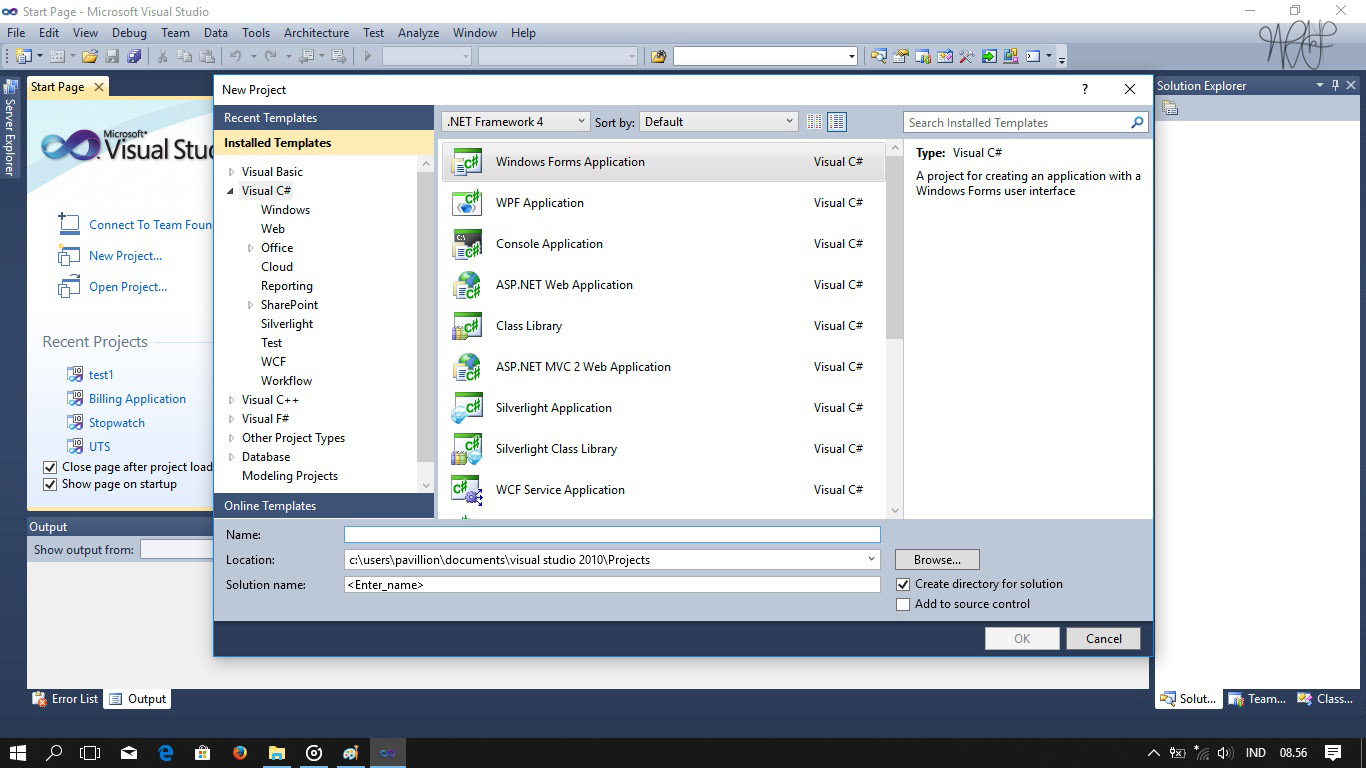Click the Open File toolbar icon
The width and height of the screenshot is (1366, 768).
point(90,56)
